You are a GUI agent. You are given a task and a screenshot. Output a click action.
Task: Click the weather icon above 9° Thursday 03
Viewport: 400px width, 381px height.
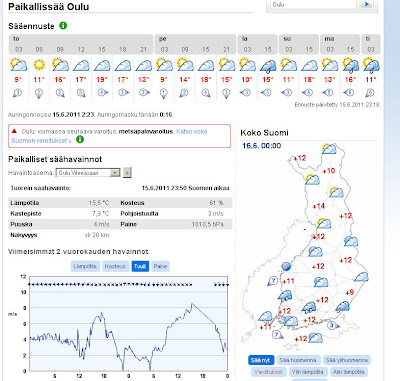(x=18, y=65)
